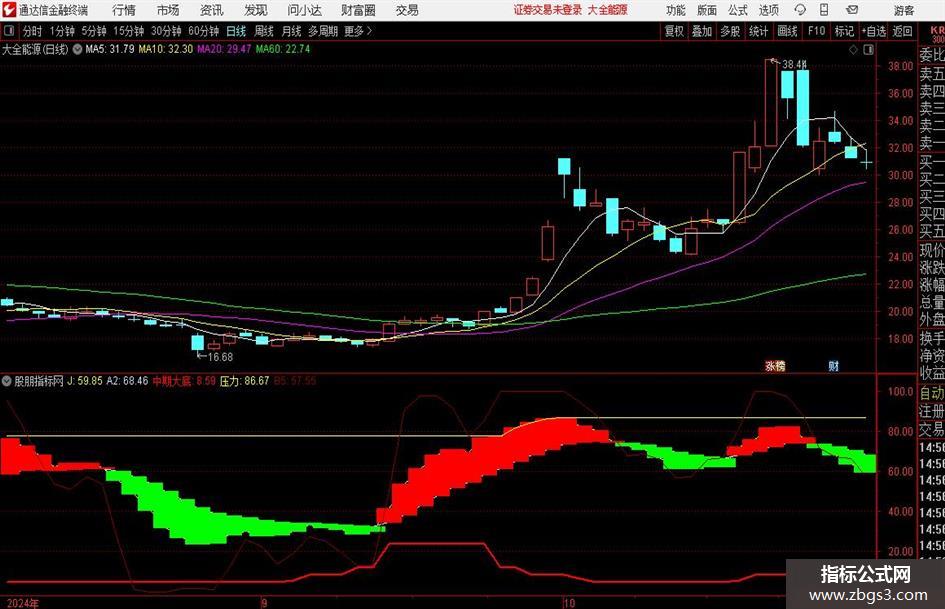
Task: Click the 压力: 86.67 indicator value
Action: tap(244, 381)
